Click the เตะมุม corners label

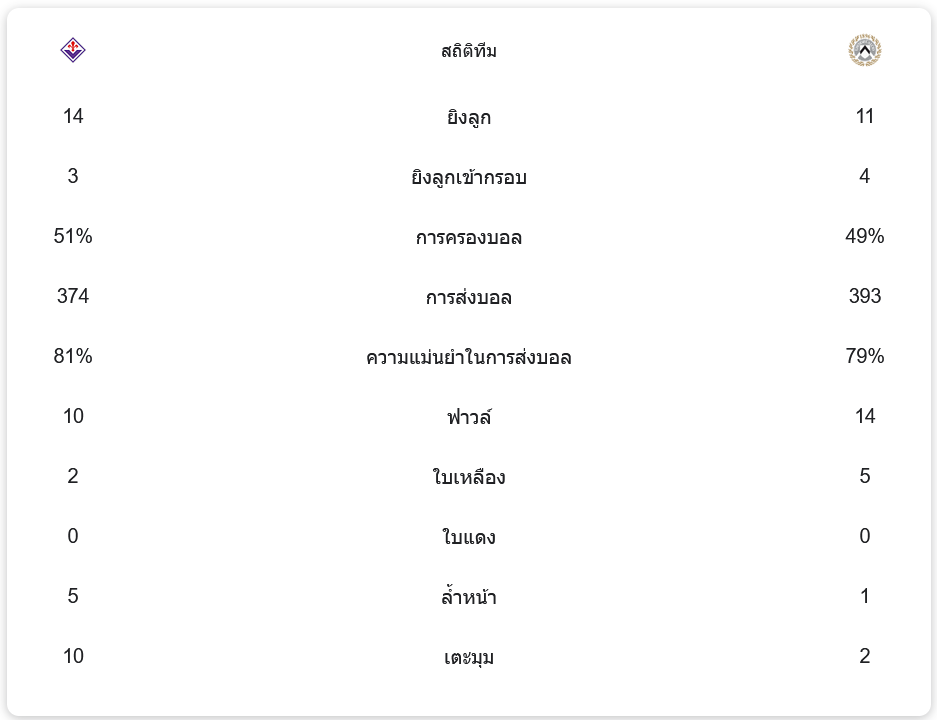tap(468, 657)
